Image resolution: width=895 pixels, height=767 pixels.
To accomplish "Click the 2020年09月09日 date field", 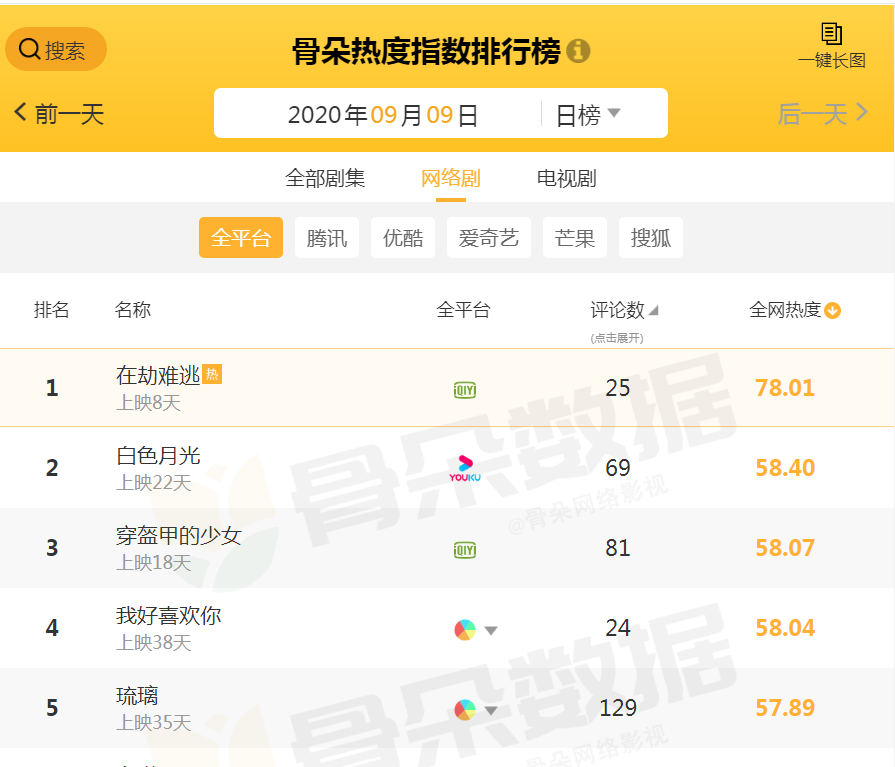I will (x=382, y=114).
